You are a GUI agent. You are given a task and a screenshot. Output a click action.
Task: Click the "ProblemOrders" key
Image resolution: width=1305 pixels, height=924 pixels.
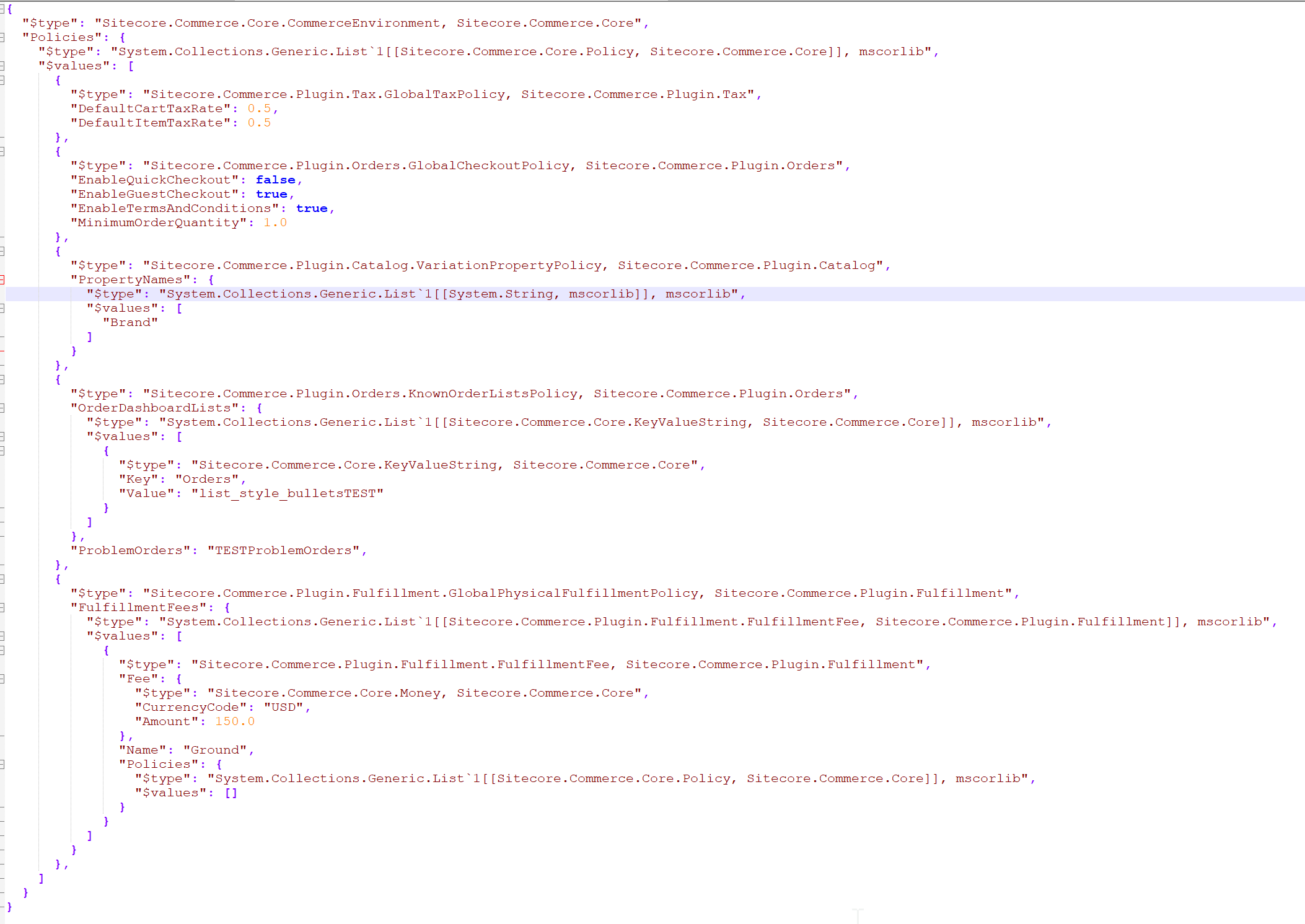click(131, 550)
